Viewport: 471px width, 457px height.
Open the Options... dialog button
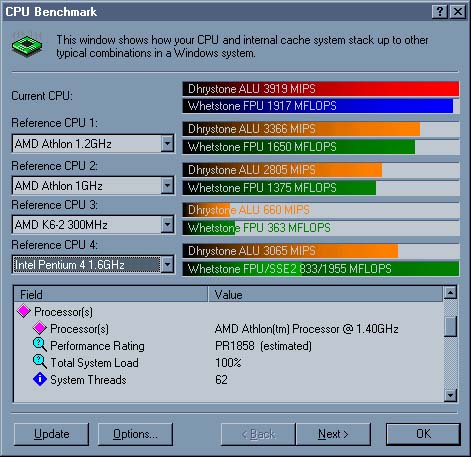point(135,434)
